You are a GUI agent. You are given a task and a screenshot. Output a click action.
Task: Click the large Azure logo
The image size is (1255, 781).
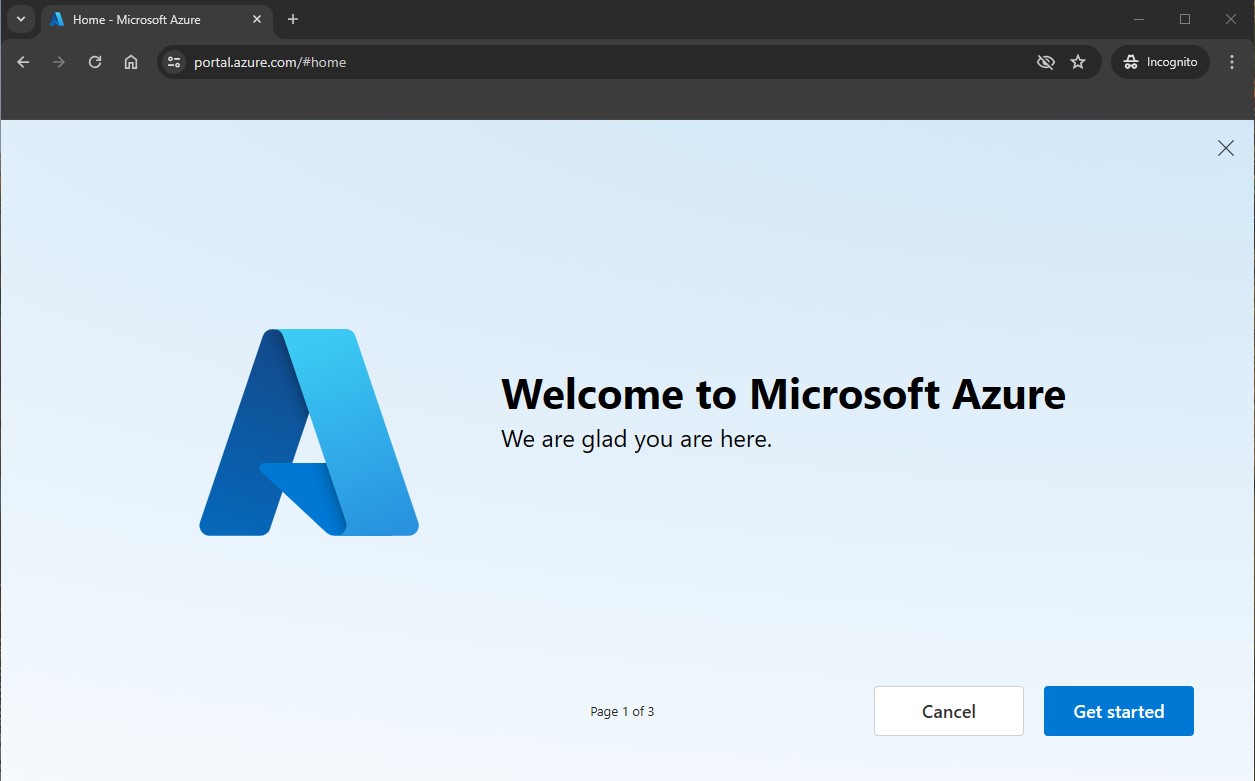(x=309, y=432)
